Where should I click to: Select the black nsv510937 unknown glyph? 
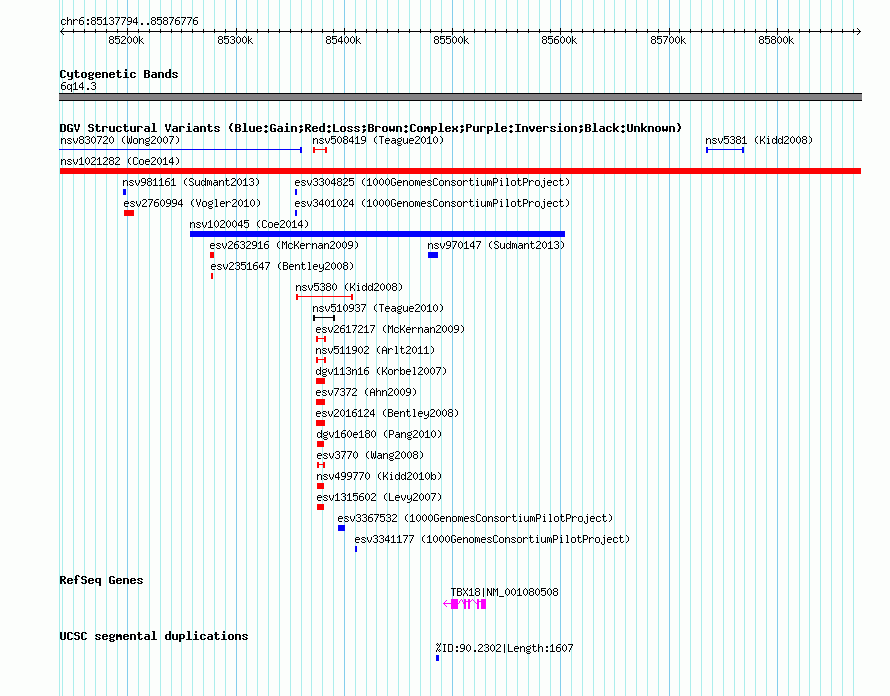click(324, 318)
